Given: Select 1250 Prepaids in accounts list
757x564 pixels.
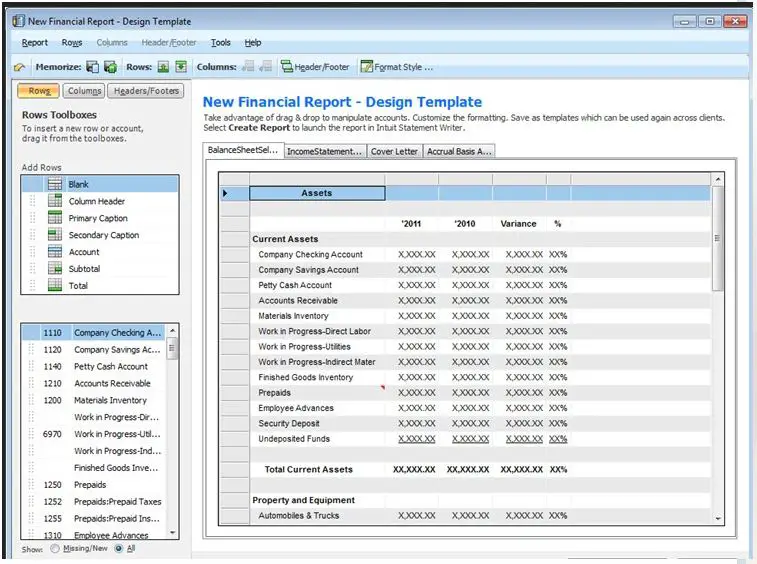Looking at the screenshot, I should (94, 485).
